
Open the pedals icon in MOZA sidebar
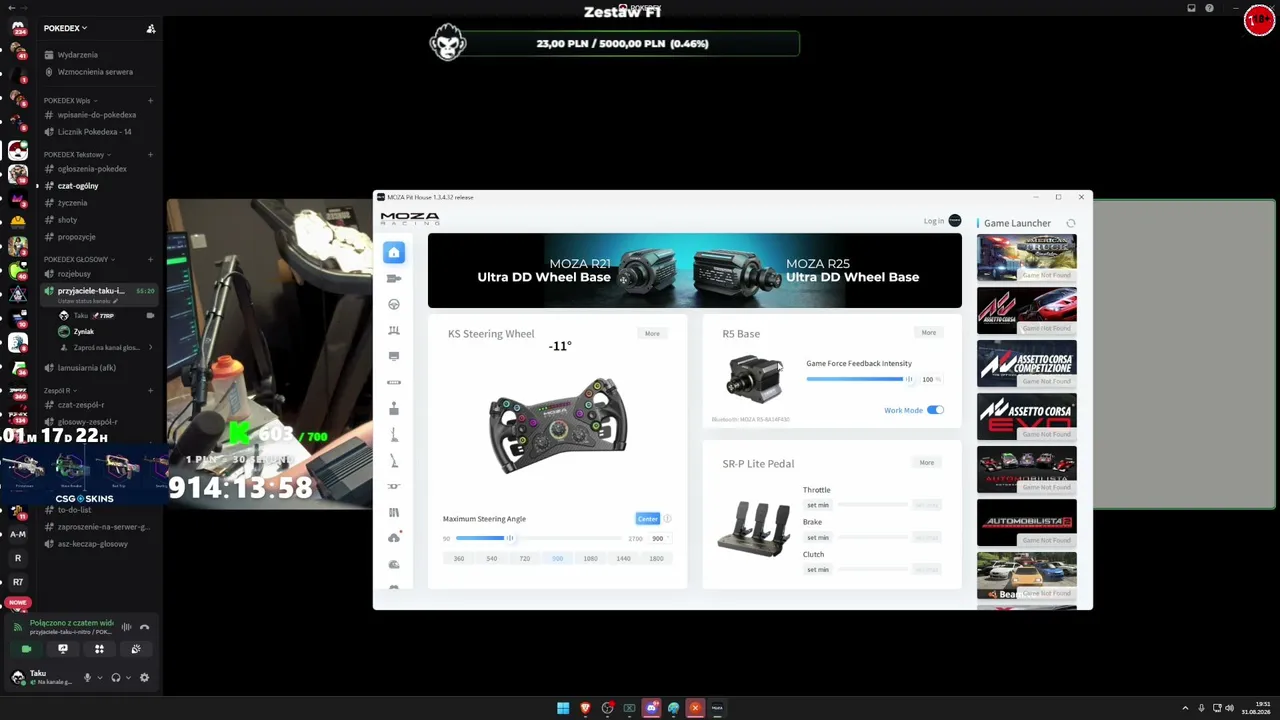tap(394, 330)
